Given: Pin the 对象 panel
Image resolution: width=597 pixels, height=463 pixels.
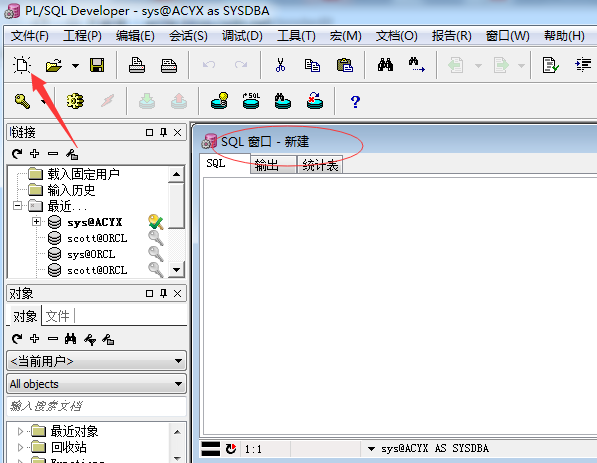Looking at the screenshot, I should [x=164, y=293].
